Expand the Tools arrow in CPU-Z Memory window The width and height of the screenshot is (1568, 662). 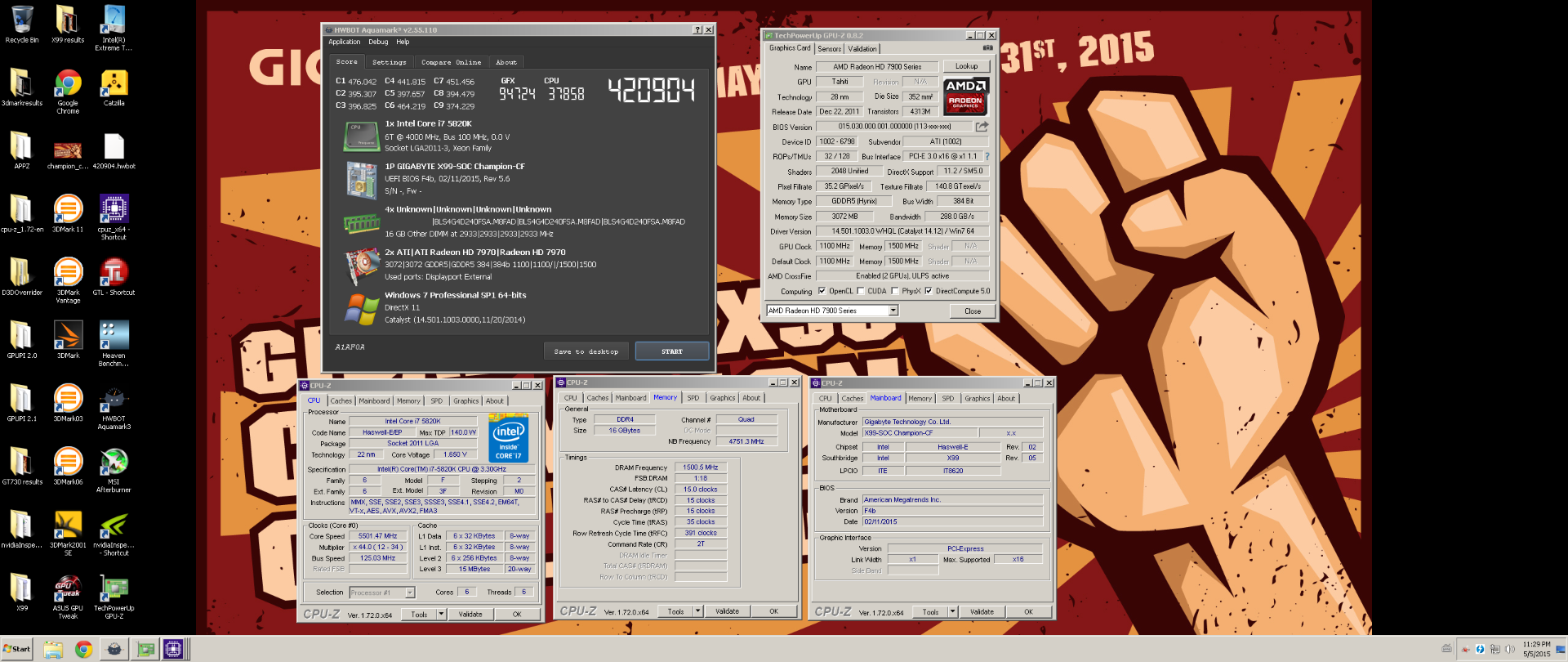pos(697,611)
